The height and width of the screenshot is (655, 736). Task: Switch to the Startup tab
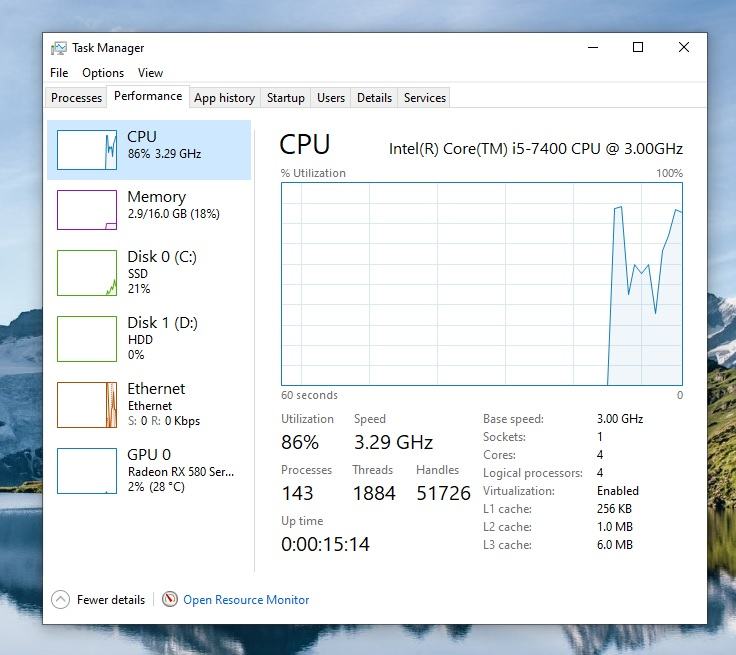point(285,98)
